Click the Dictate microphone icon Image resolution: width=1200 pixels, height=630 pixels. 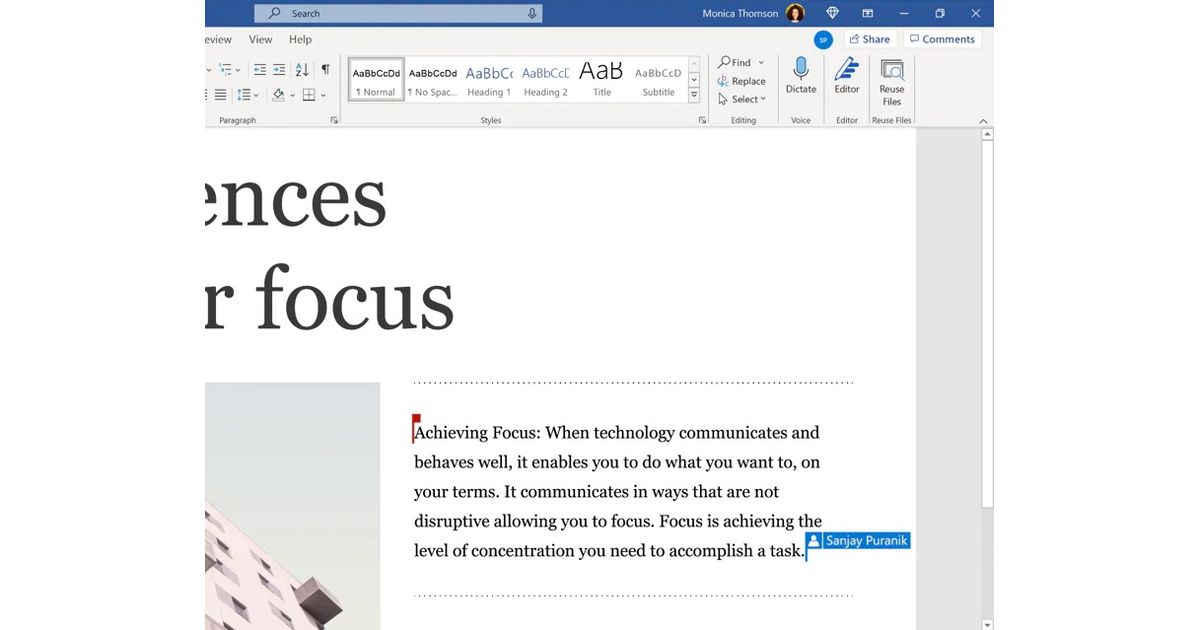pyautogui.click(x=800, y=70)
